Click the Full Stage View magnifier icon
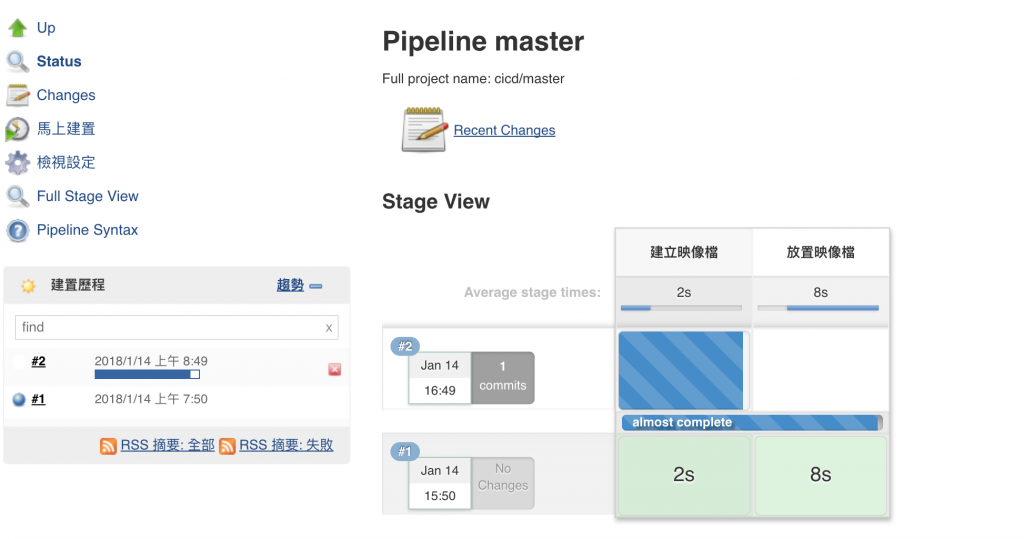The image size is (1024, 539). [x=17, y=196]
